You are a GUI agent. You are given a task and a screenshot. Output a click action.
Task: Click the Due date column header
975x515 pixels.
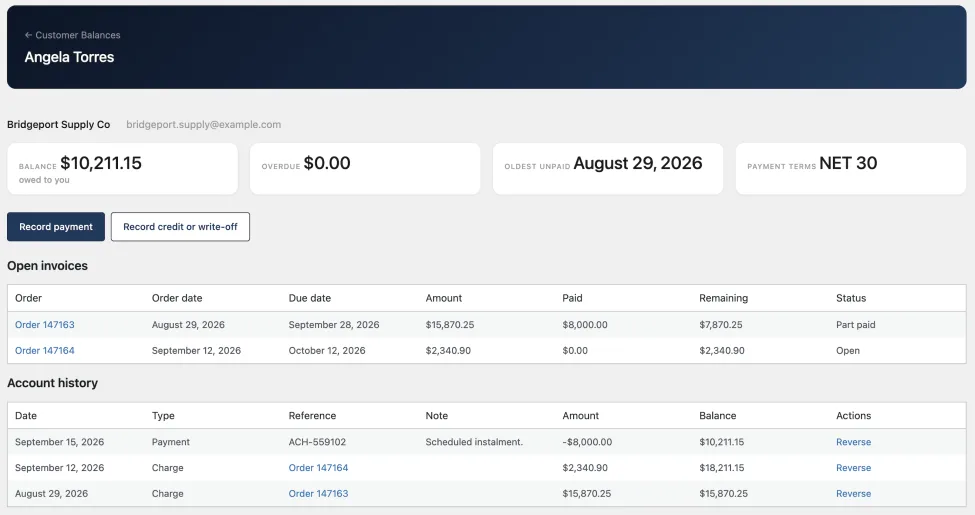(x=310, y=298)
